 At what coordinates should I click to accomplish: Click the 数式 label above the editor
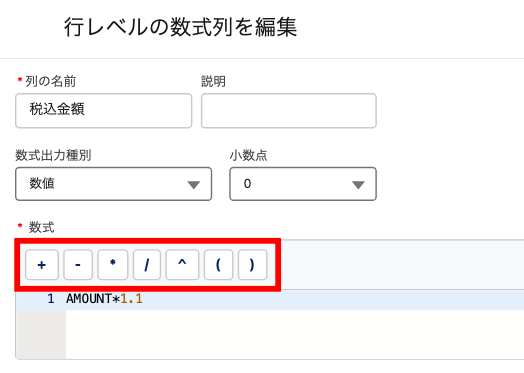pos(41,228)
